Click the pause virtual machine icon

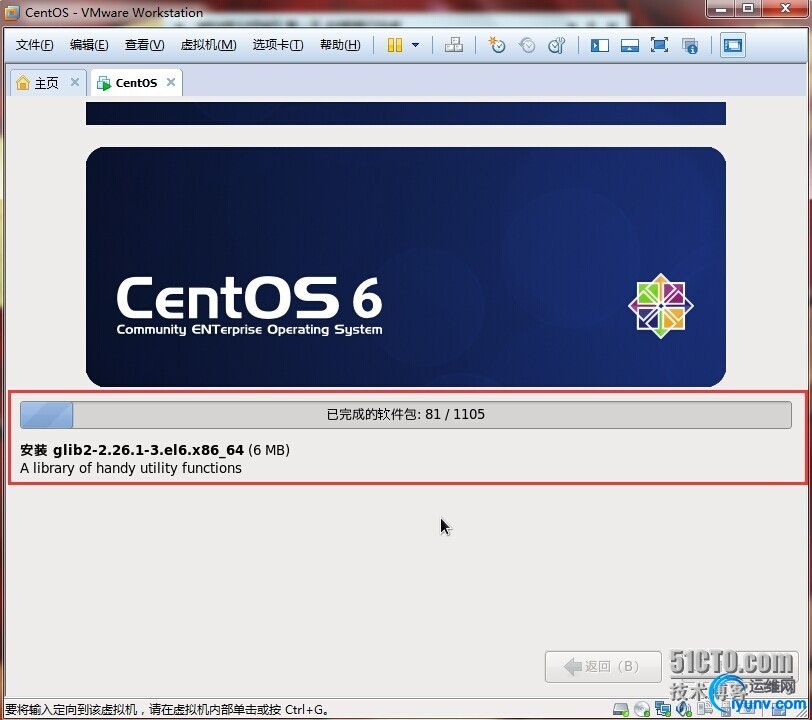coord(395,45)
